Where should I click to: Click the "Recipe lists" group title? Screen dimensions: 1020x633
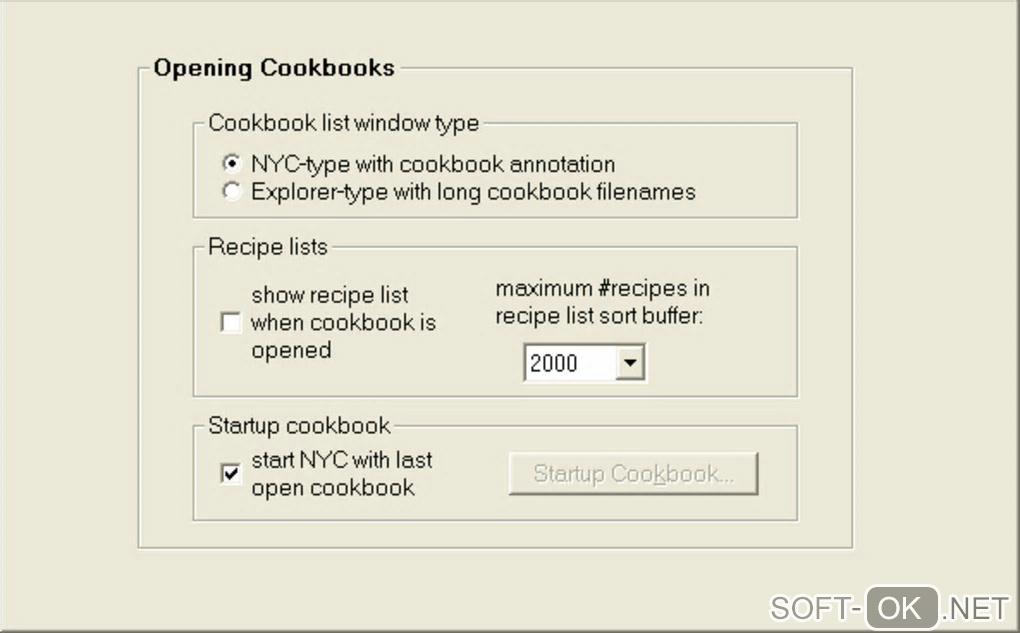click(267, 246)
